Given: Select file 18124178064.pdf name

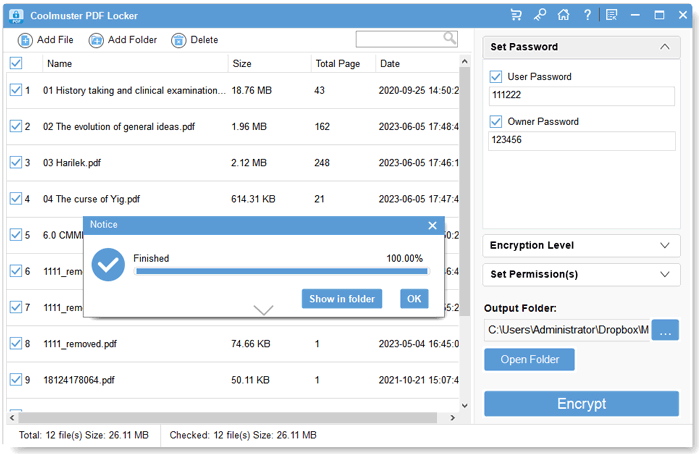Looking at the screenshot, I should click(79, 380).
